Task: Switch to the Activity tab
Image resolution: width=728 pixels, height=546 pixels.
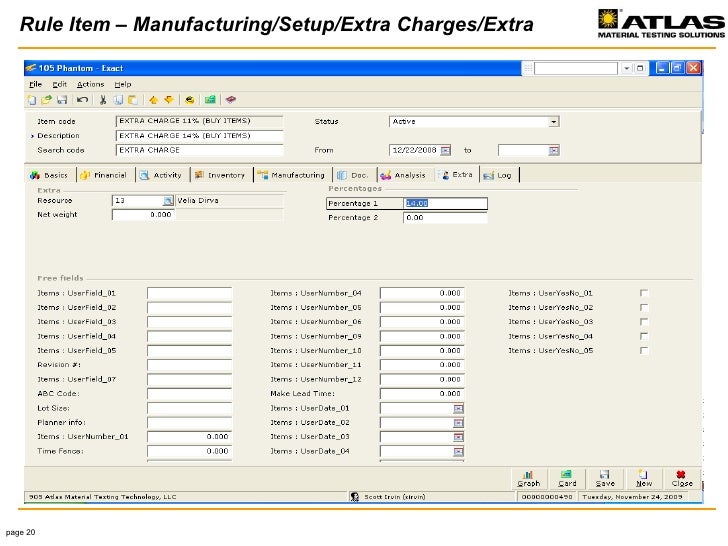Action: (x=161, y=175)
